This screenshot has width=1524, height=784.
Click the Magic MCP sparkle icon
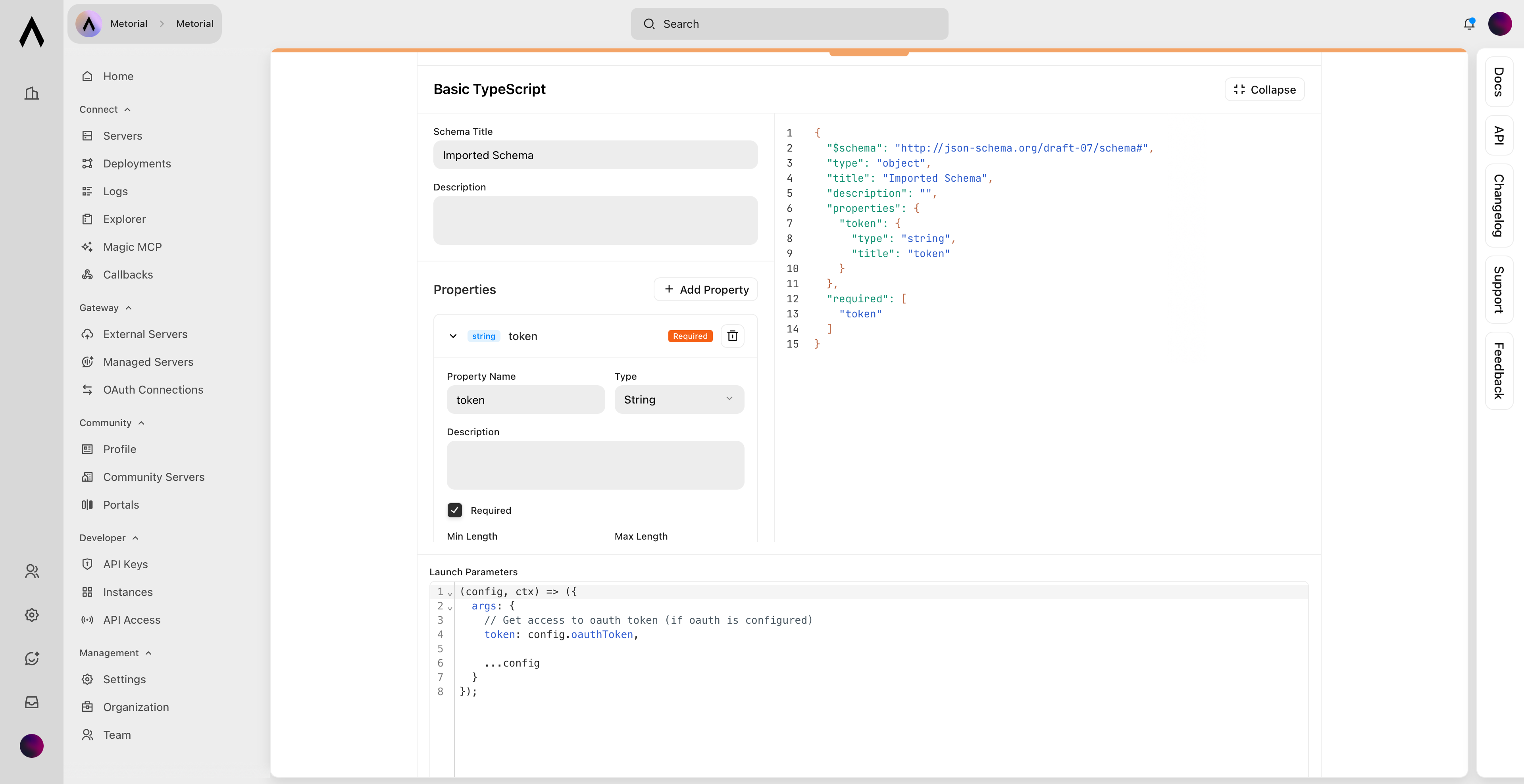point(88,246)
